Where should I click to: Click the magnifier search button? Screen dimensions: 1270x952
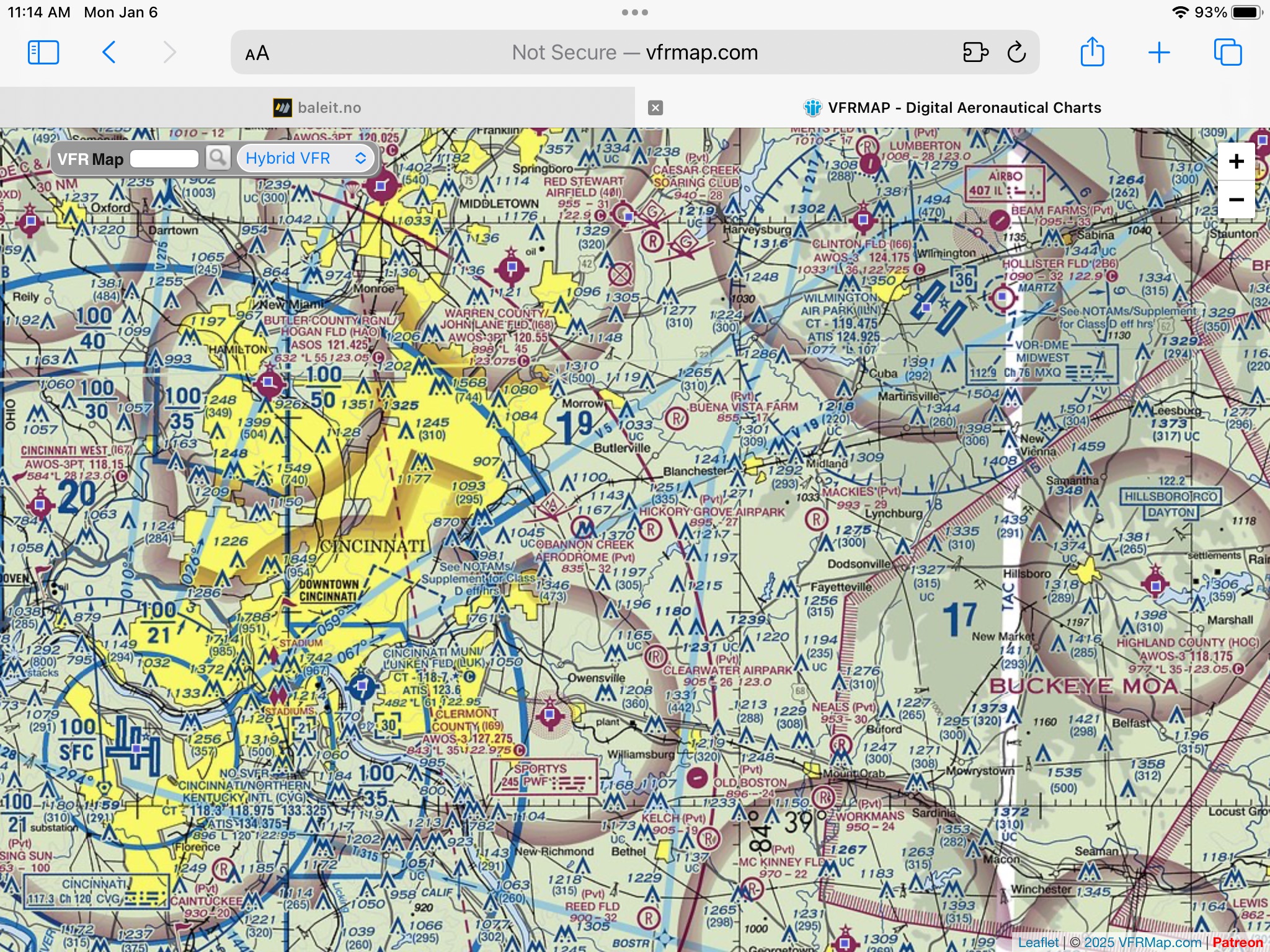(x=218, y=158)
